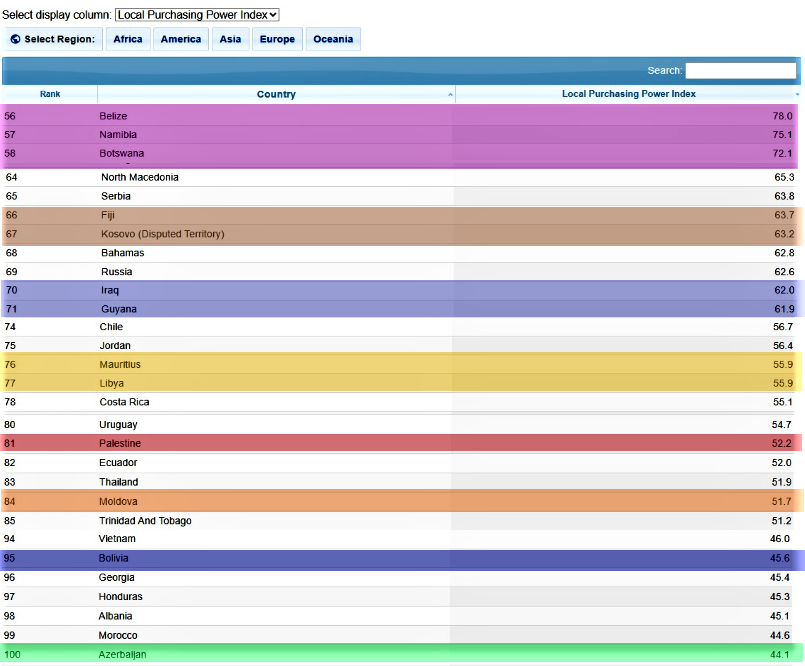Filter by the Asia region
The height and width of the screenshot is (666, 805).
point(230,39)
